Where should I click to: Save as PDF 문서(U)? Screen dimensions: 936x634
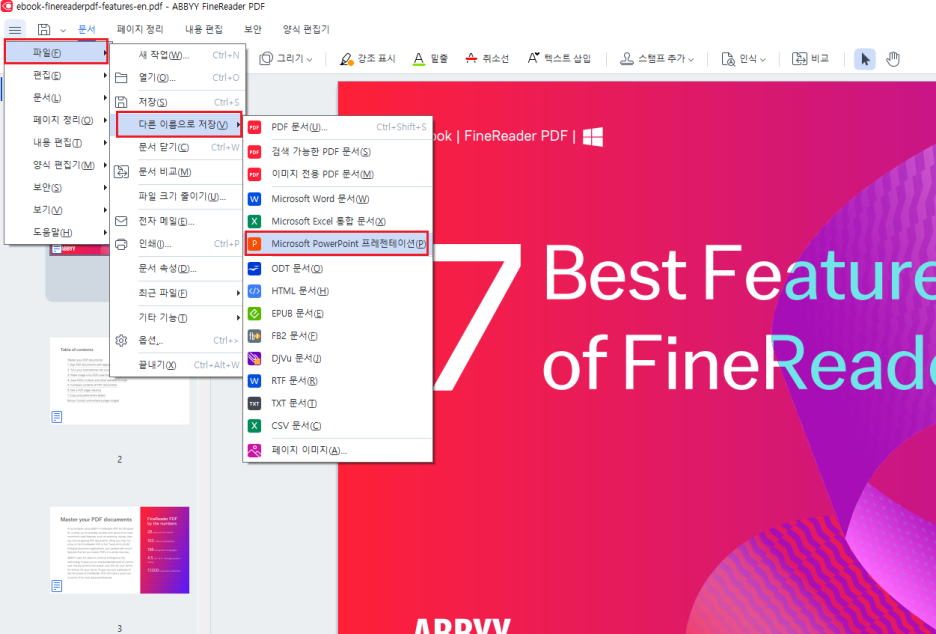tap(338, 127)
